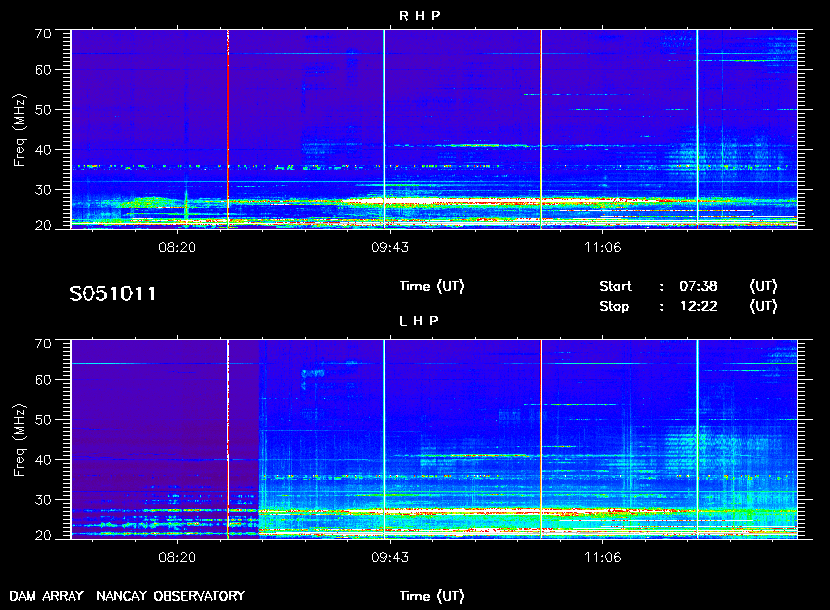Click the 07:38 start time value
This screenshot has width=830, height=610.
pyautogui.click(x=698, y=286)
